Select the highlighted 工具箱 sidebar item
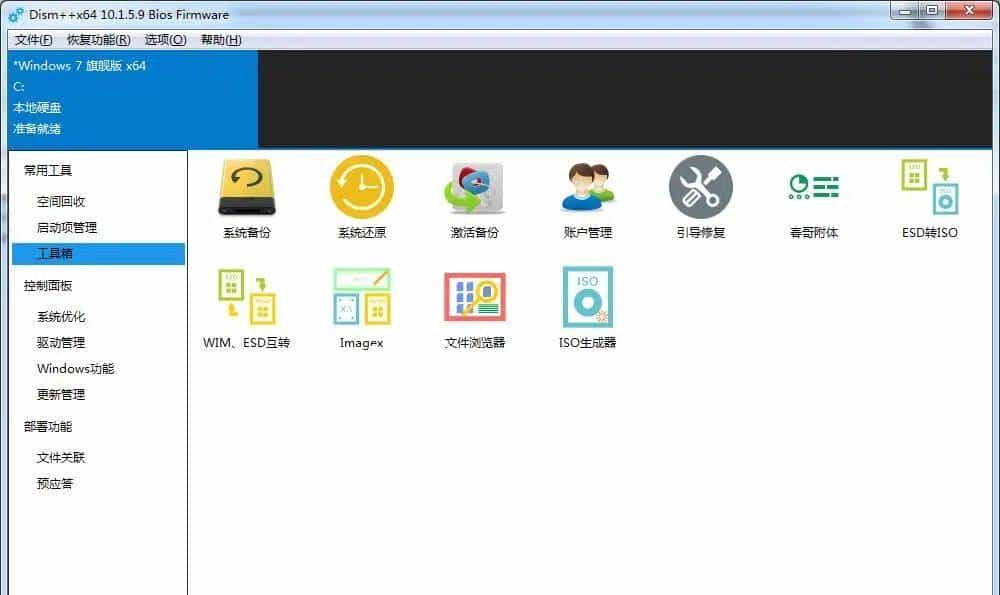 [x=98, y=254]
